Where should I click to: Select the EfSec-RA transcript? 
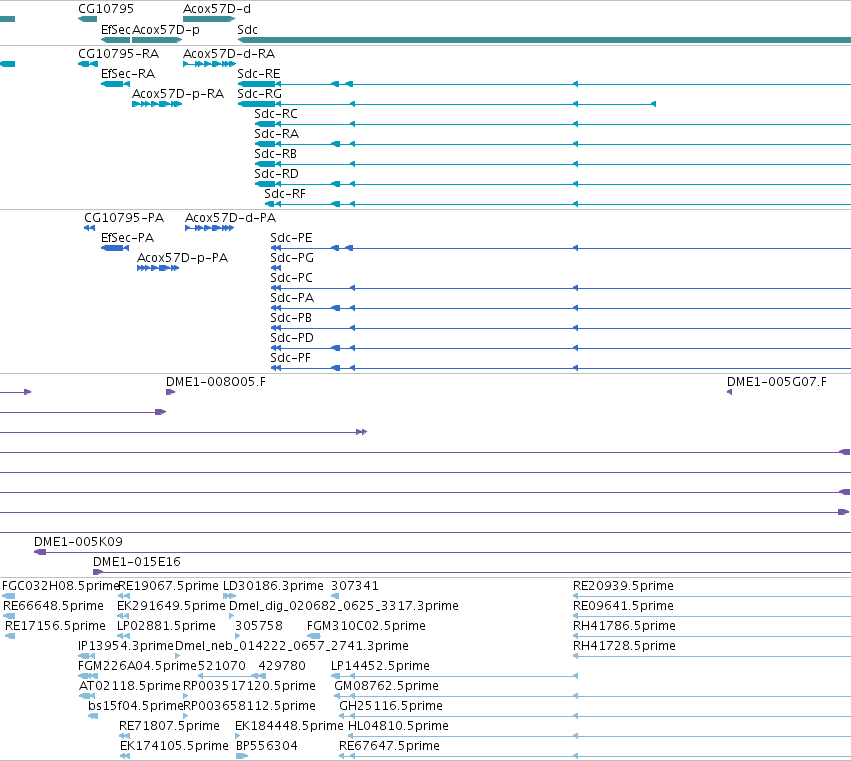[x=116, y=84]
